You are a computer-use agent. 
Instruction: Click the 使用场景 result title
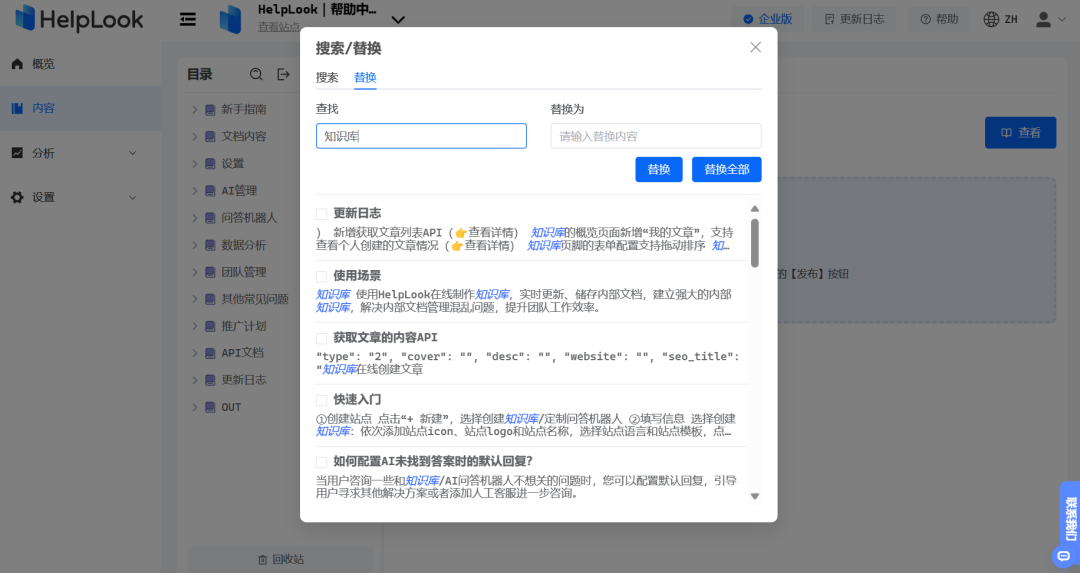pyautogui.click(x=357, y=275)
